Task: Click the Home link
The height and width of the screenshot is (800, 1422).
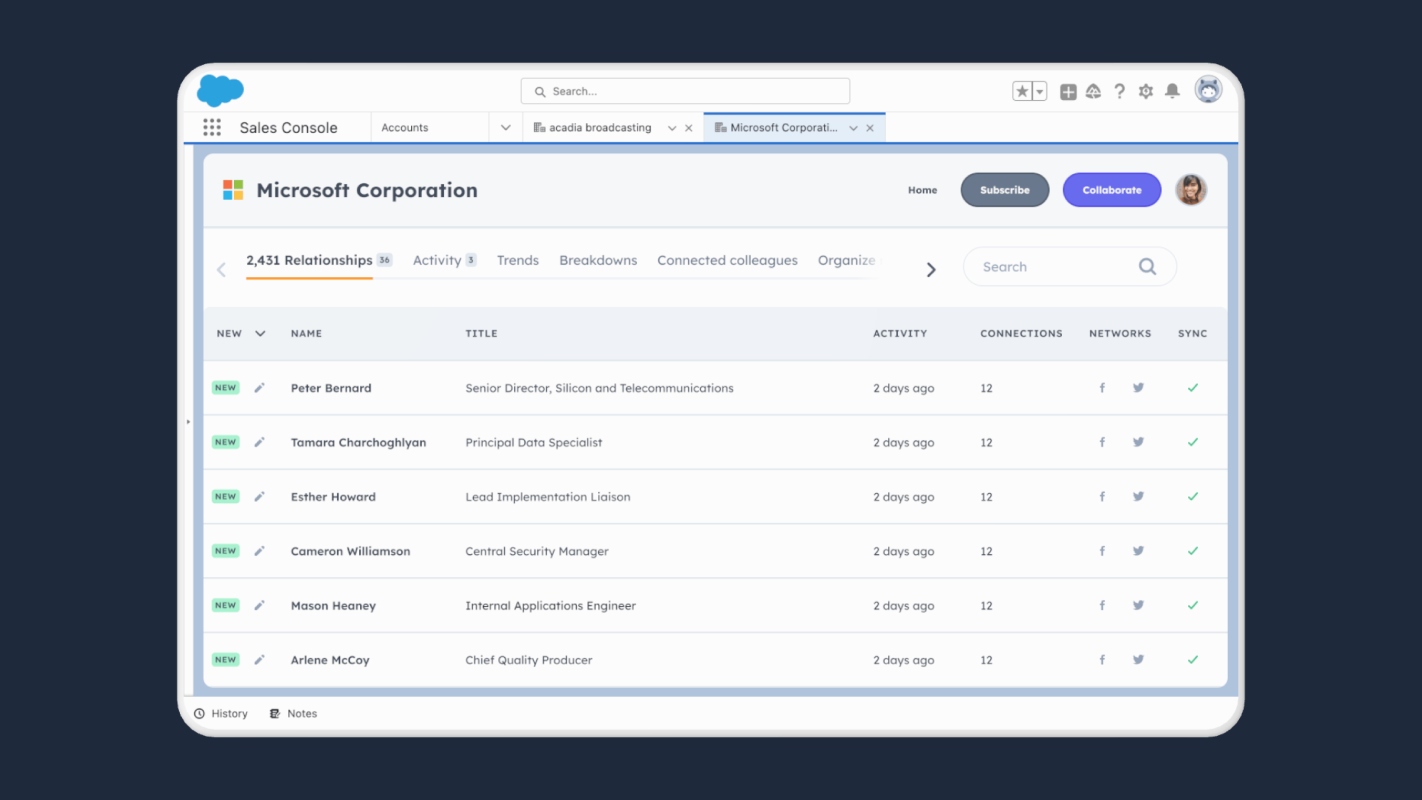Action: [x=922, y=190]
